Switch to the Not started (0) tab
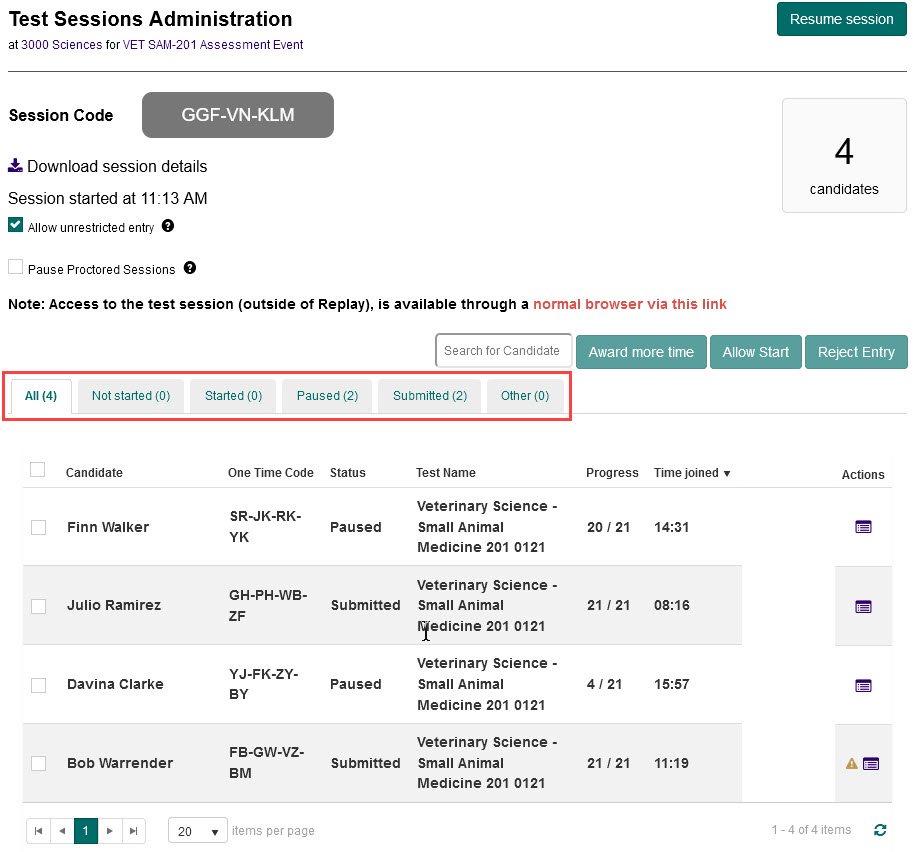The image size is (913, 852). tap(131, 396)
